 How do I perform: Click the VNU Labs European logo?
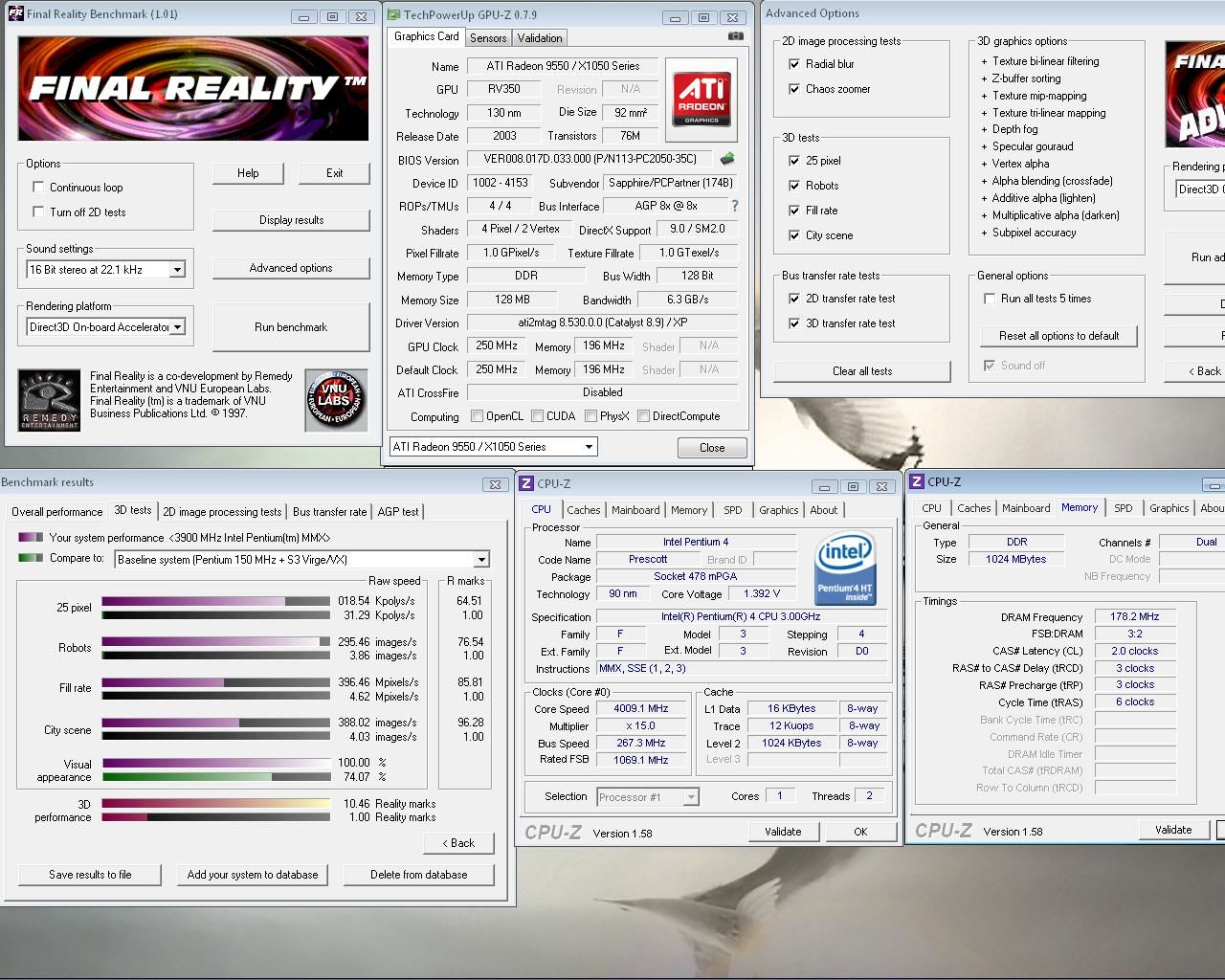click(x=336, y=400)
